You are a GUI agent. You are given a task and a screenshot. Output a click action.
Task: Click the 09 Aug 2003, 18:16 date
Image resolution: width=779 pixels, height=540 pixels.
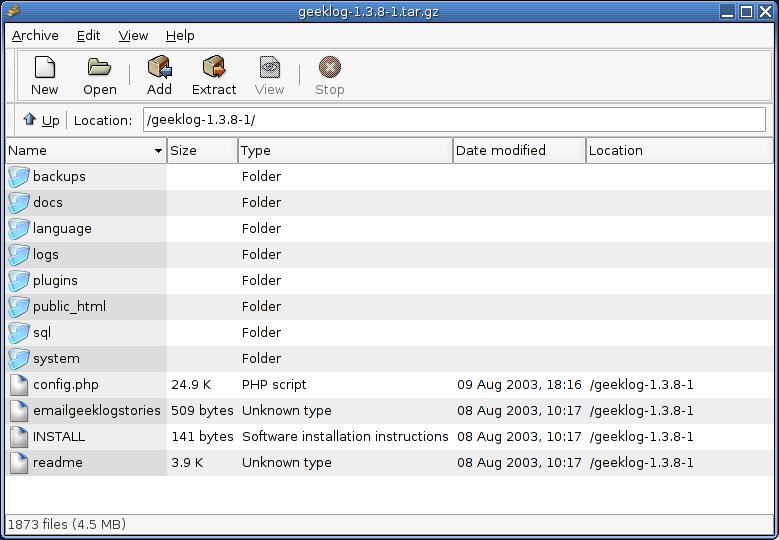coord(519,385)
